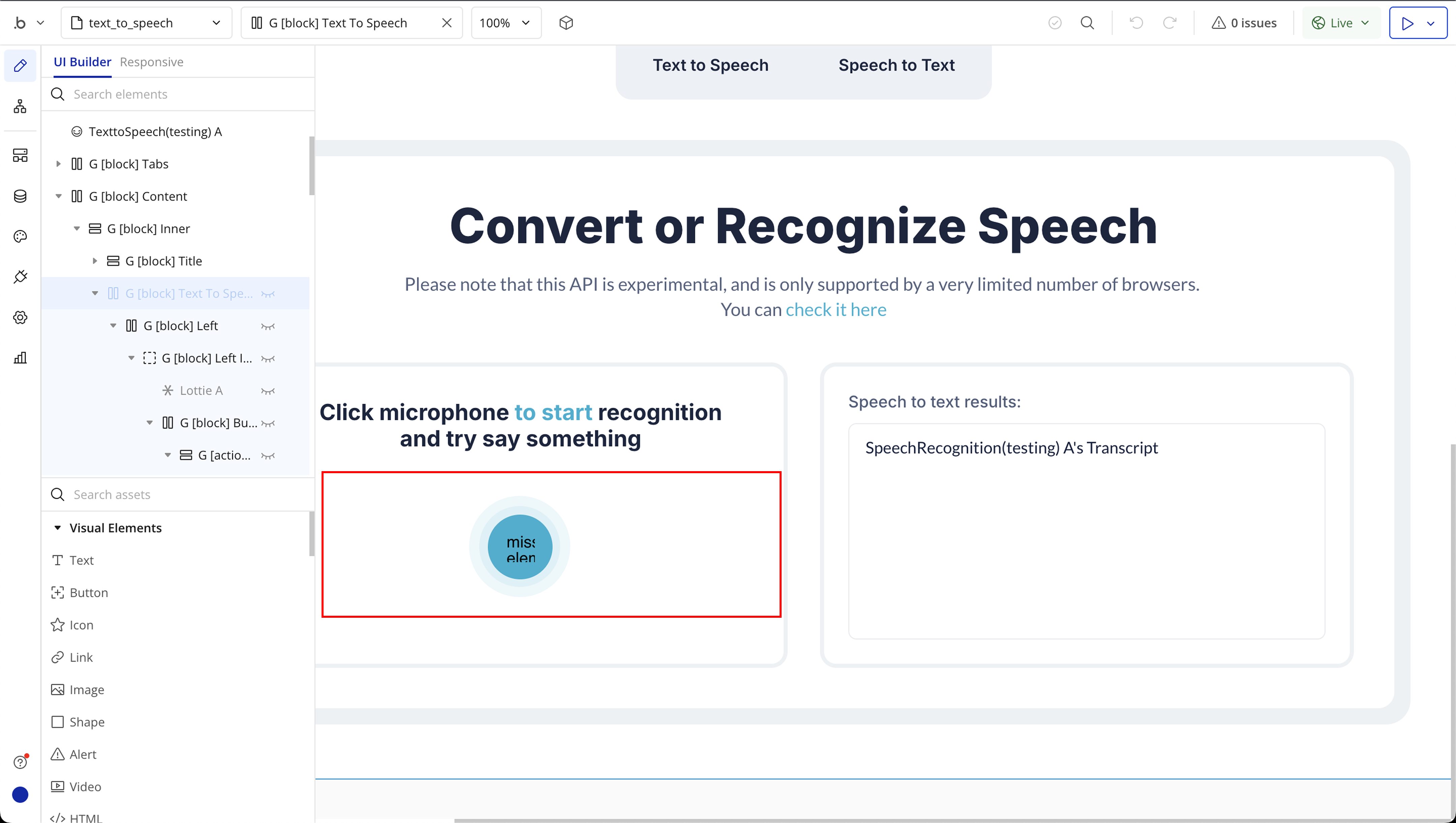Viewport: 1456px width, 823px height.
Task: Click the blue microphone circle button
Action: pyautogui.click(x=519, y=547)
